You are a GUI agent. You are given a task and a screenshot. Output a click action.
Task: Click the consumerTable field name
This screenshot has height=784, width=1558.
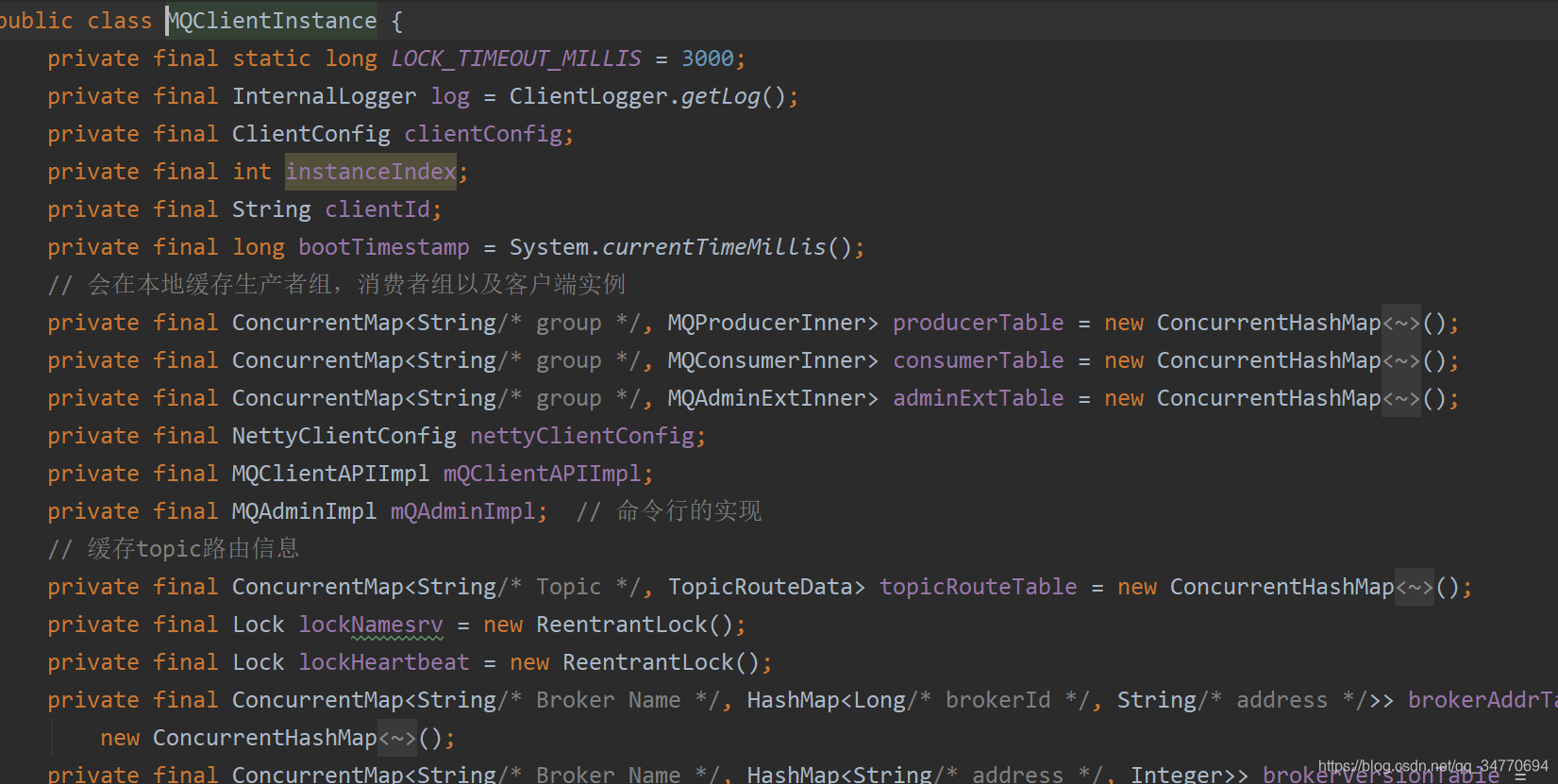(979, 360)
